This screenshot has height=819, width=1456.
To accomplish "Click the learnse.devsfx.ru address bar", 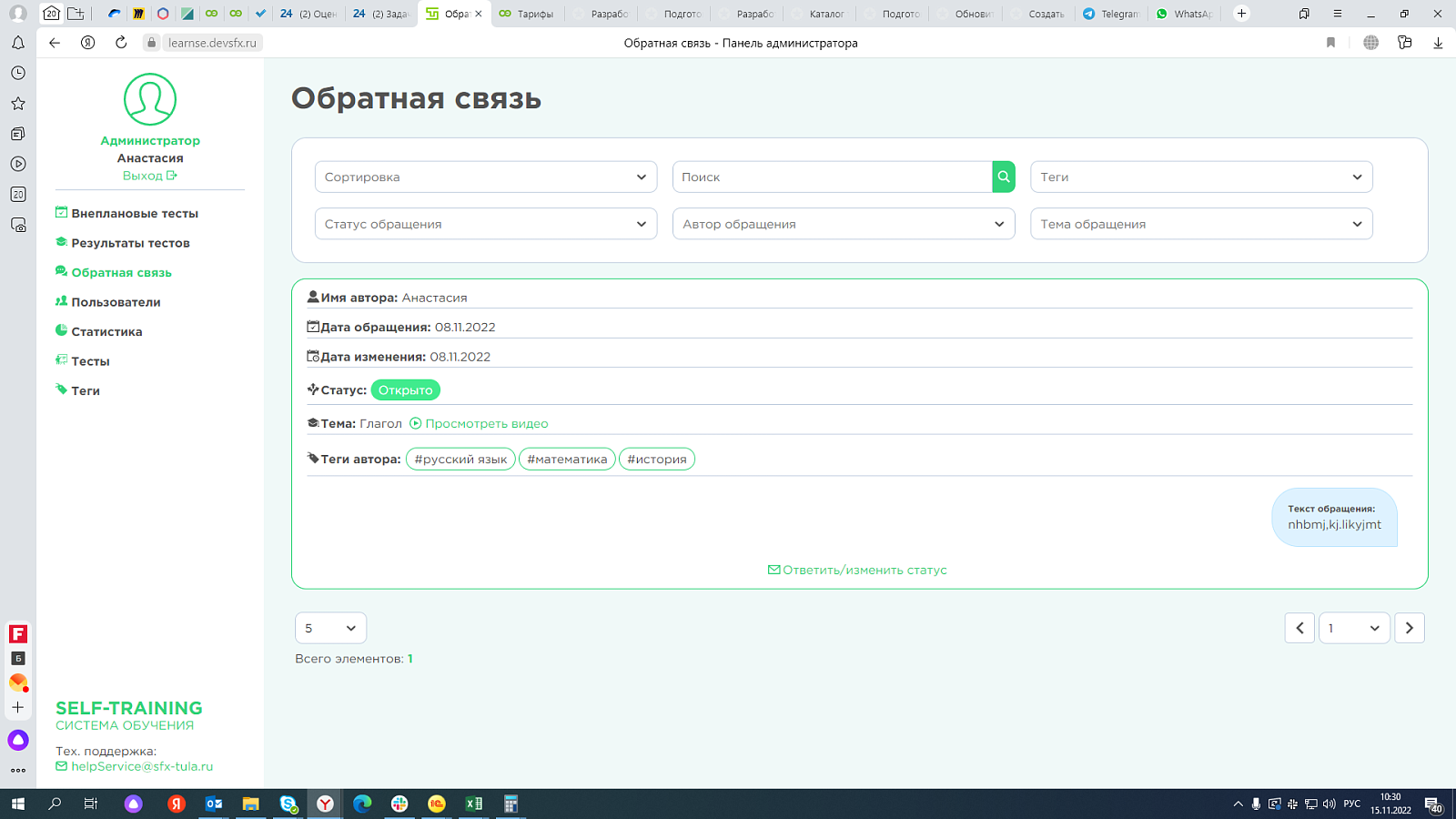I will pos(212,43).
